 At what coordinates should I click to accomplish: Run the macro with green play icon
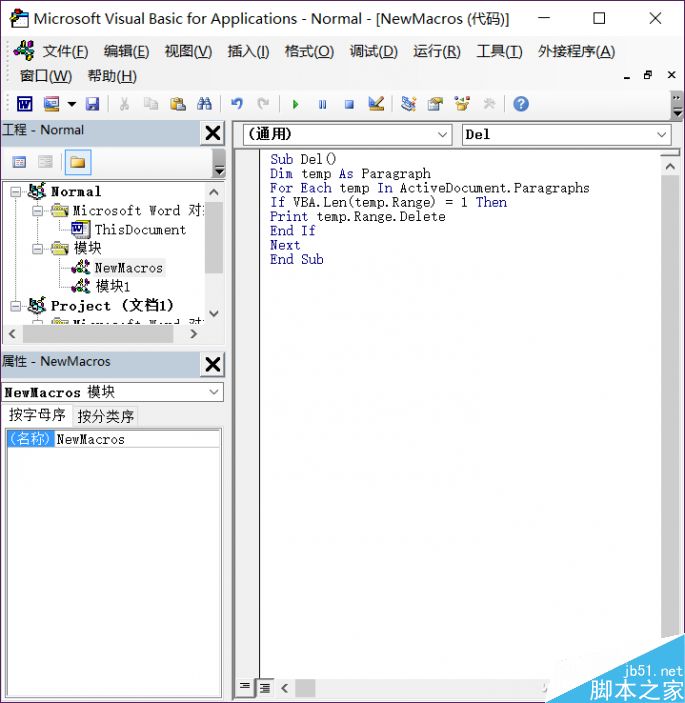tap(295, 104)
